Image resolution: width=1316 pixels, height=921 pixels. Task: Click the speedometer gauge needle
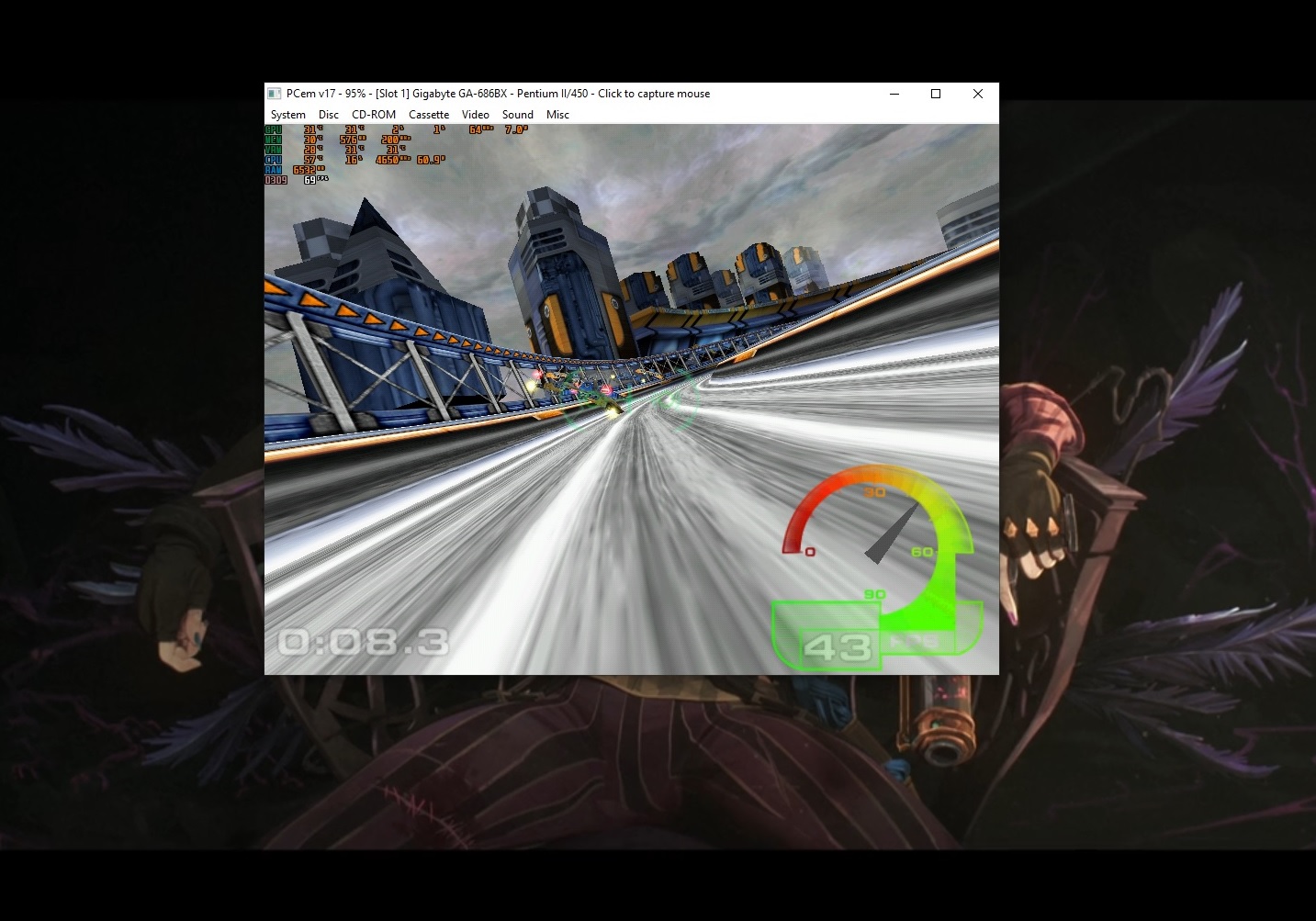[892, 534]
